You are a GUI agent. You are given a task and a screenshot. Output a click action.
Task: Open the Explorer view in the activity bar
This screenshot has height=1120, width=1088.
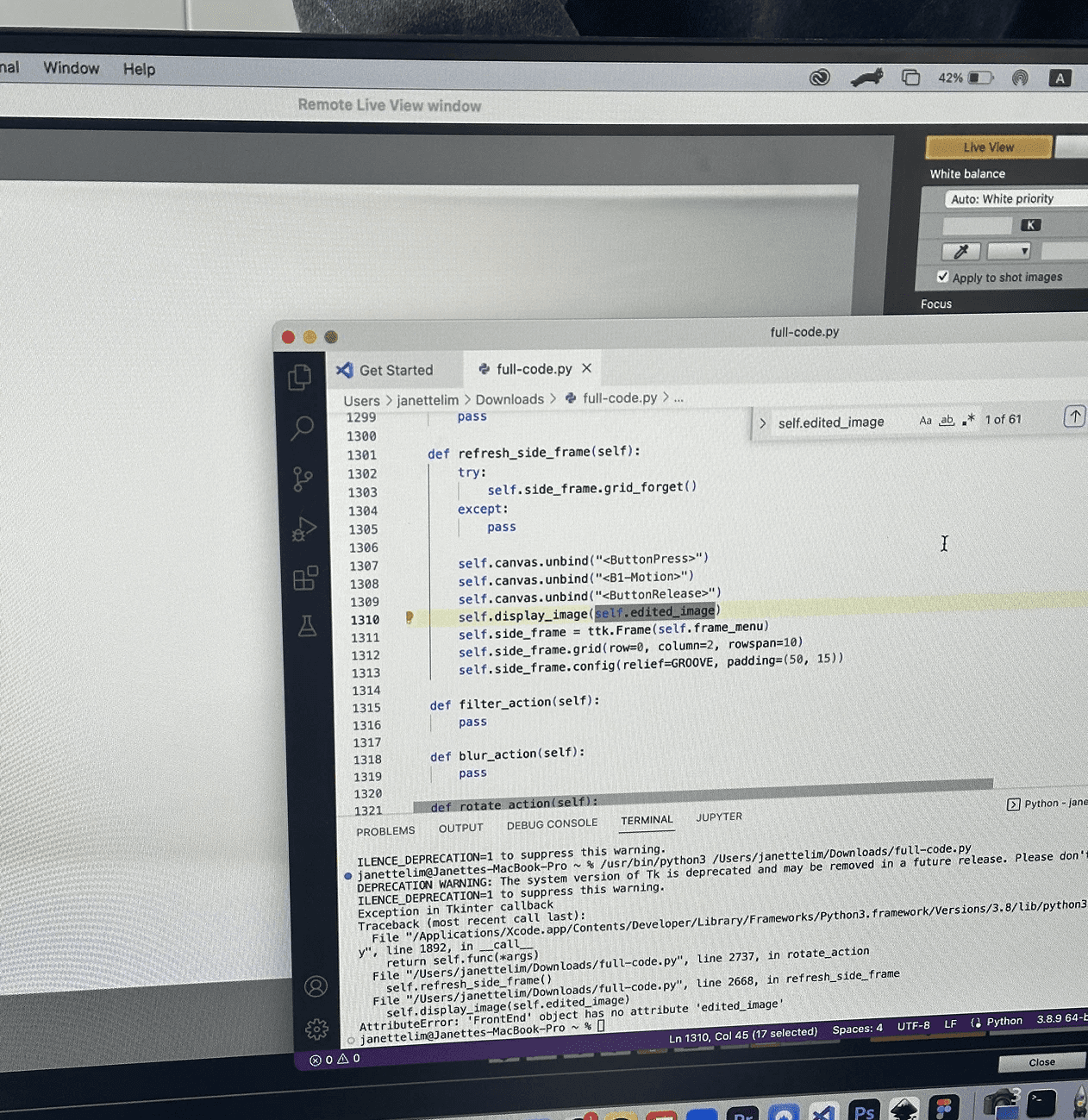[x=299, y=378]
